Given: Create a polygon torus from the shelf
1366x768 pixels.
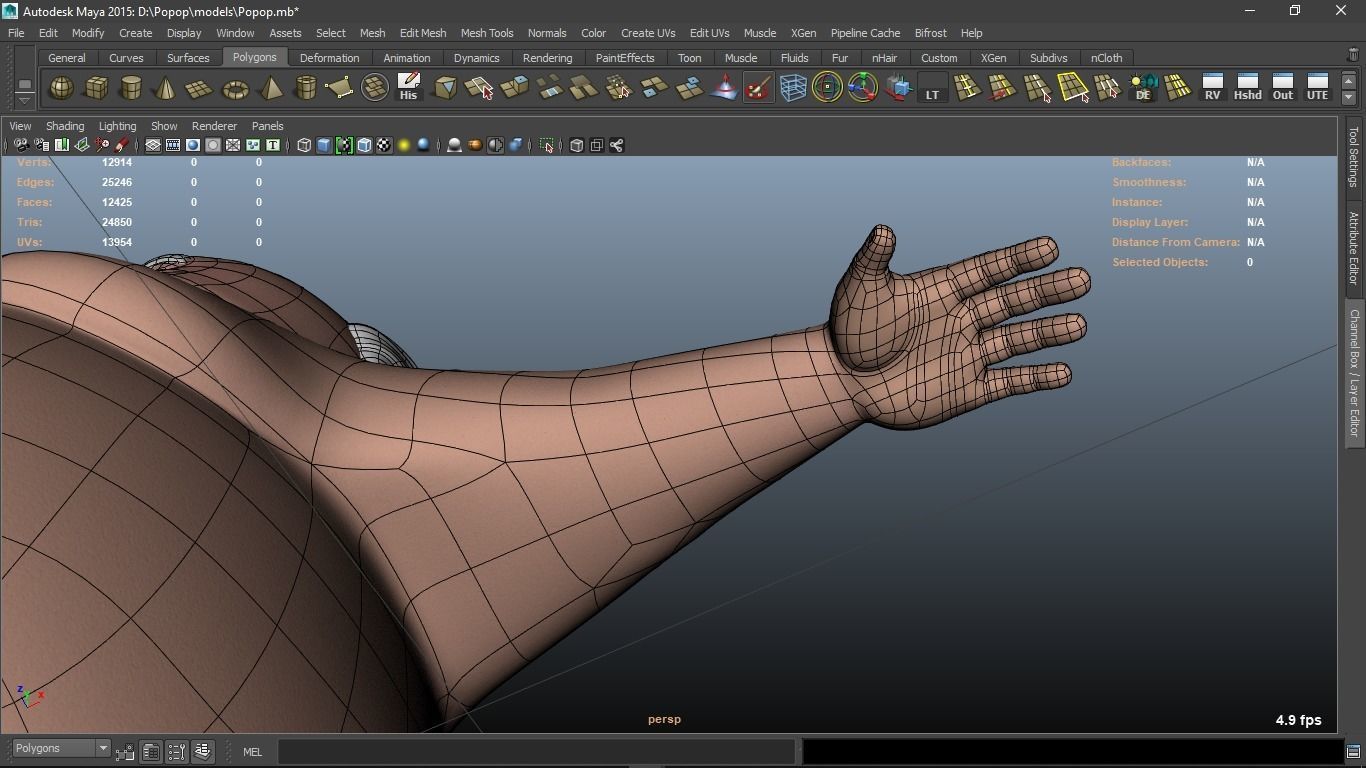Looking at the screenshot, I should tap(235, 88).
